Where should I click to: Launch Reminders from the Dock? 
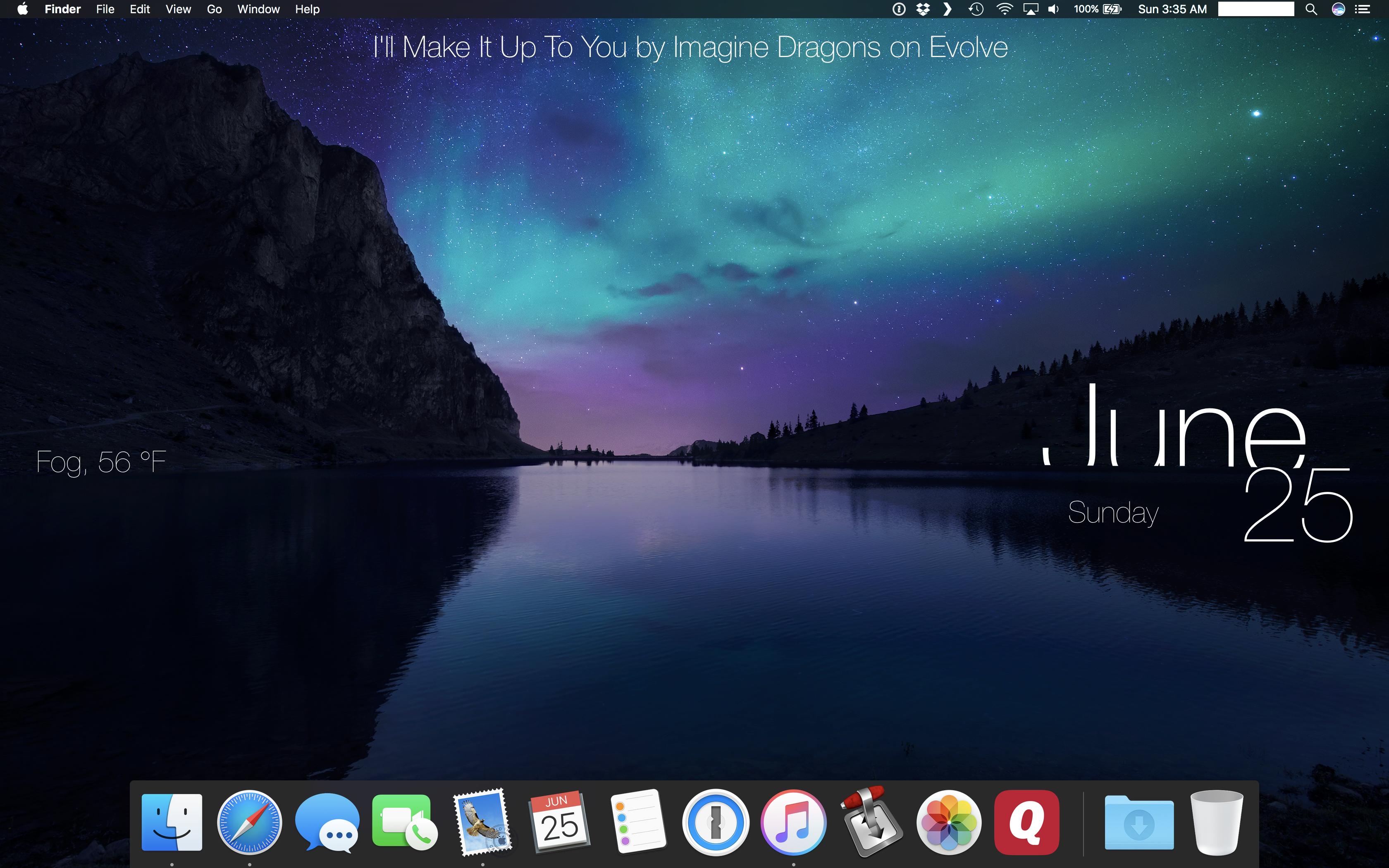point(638,822)
